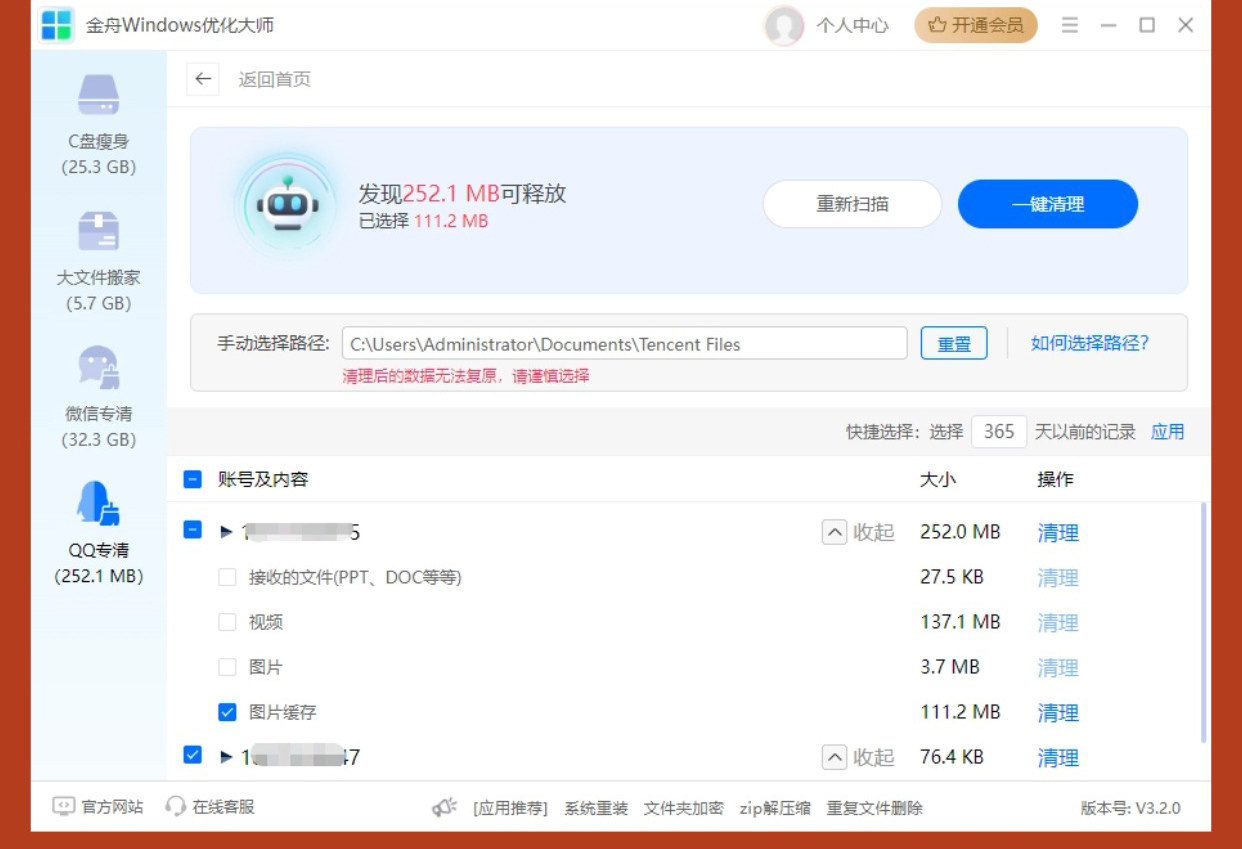The height and width of the screenshot is (849, 1242).
Task: Toggle the 账号及内容 select-all checkbox
Action: 193,479
